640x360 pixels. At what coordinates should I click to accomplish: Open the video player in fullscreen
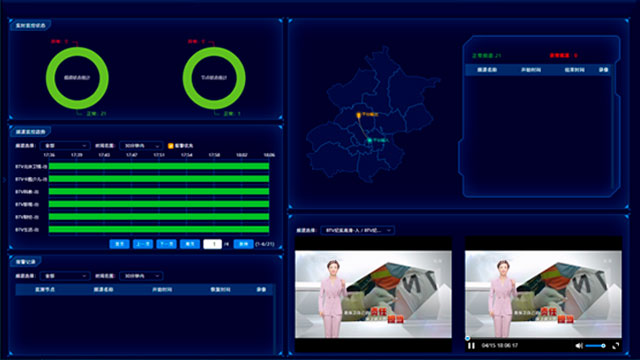(x=616, y=346)
